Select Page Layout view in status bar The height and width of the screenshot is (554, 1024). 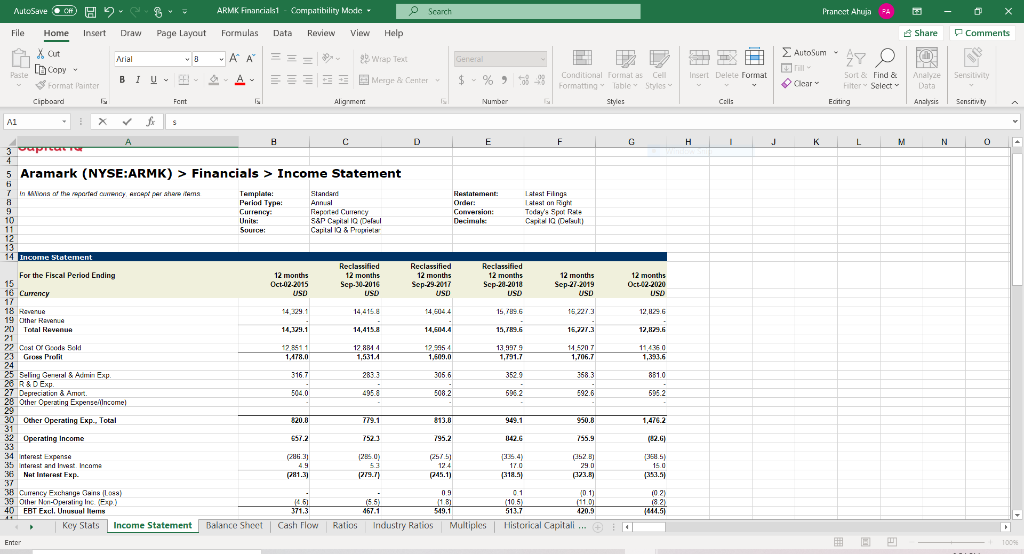[865, 542]
